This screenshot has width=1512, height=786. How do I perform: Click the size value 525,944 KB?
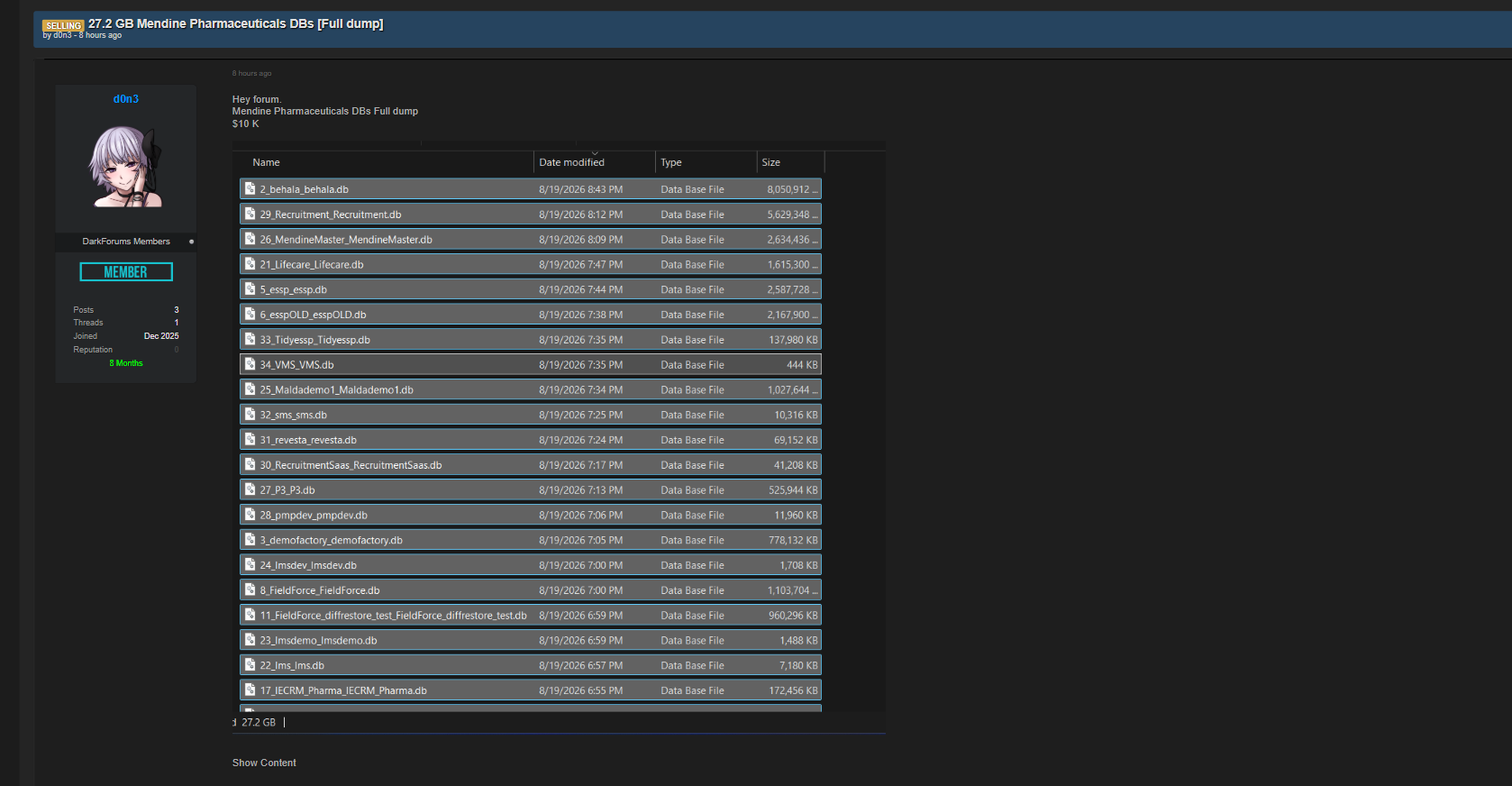(794, 490)
